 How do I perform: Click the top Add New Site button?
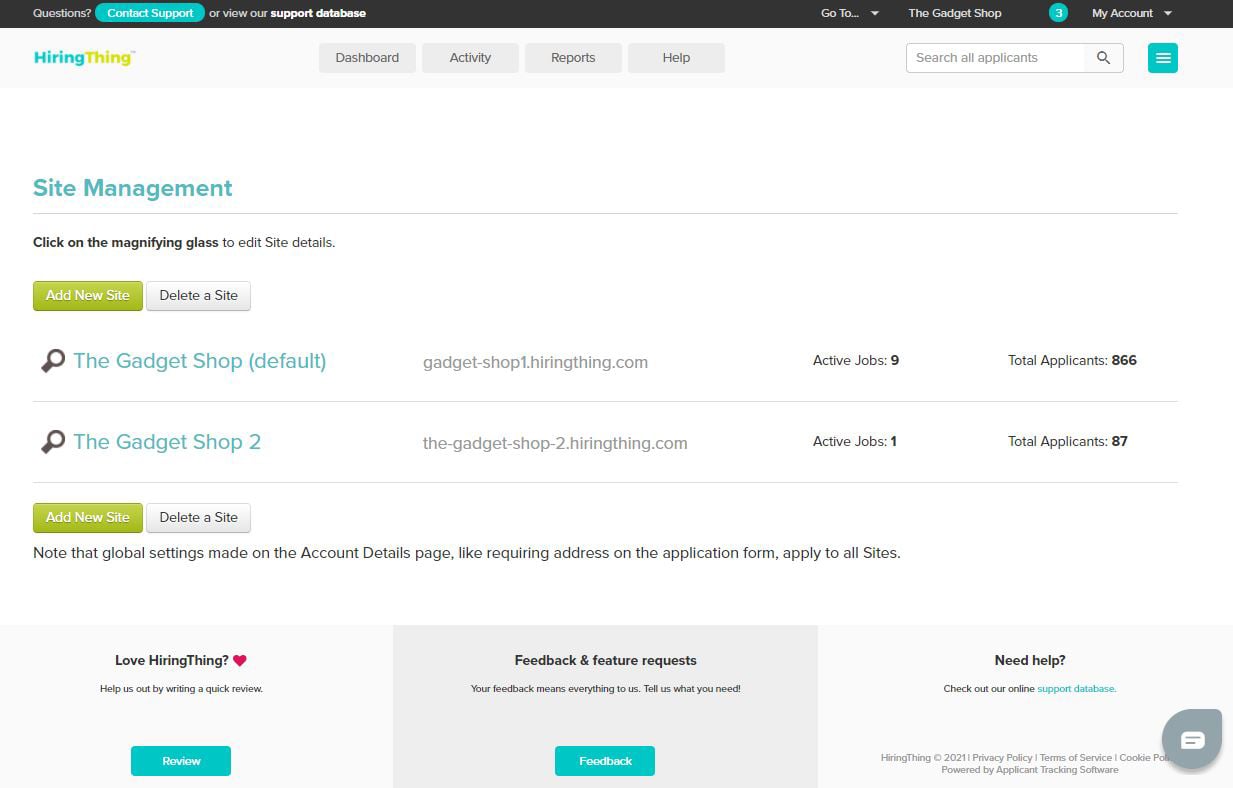pyautogui.click(x=88, y=295)
